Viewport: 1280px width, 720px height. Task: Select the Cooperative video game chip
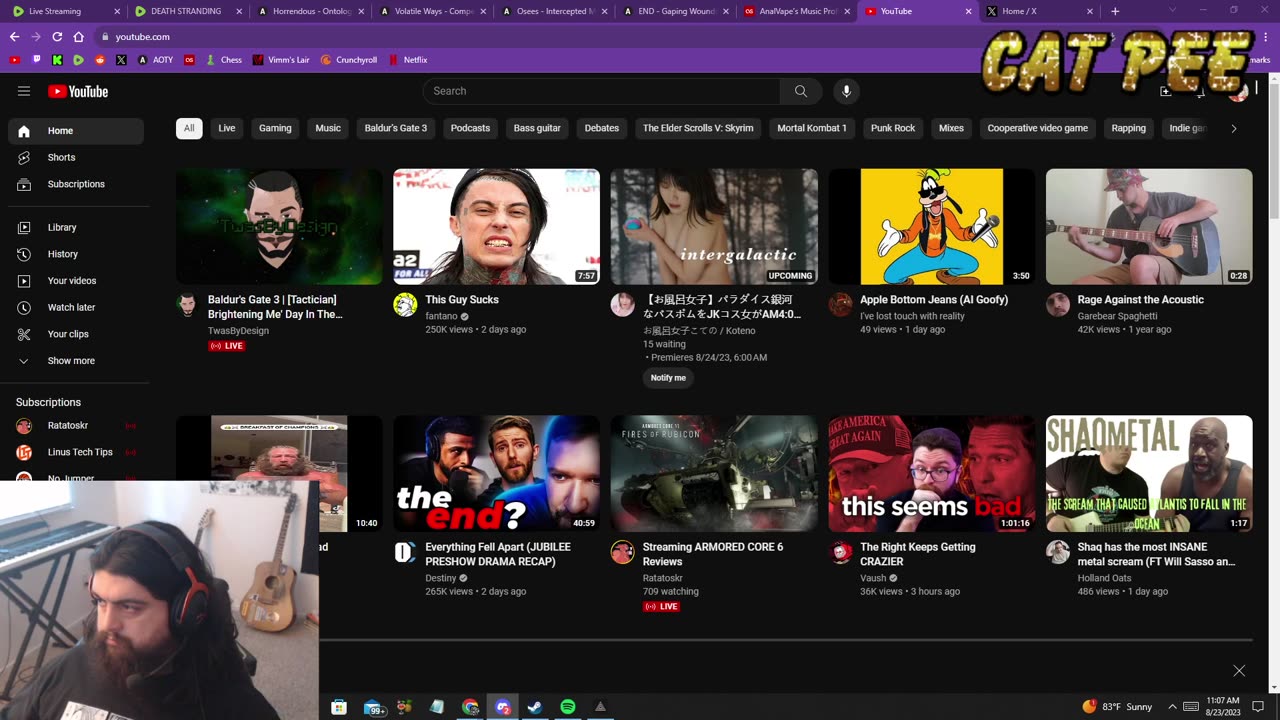click(x=1037, y=128)
